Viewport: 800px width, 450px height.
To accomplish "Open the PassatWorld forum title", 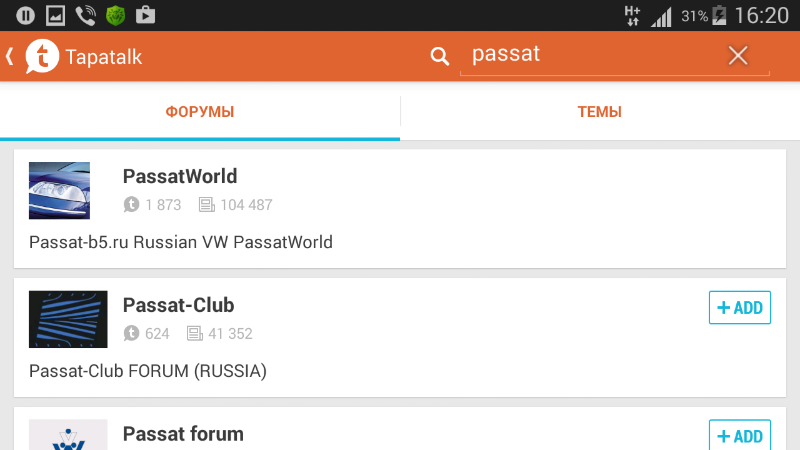I will pos(180,176).
